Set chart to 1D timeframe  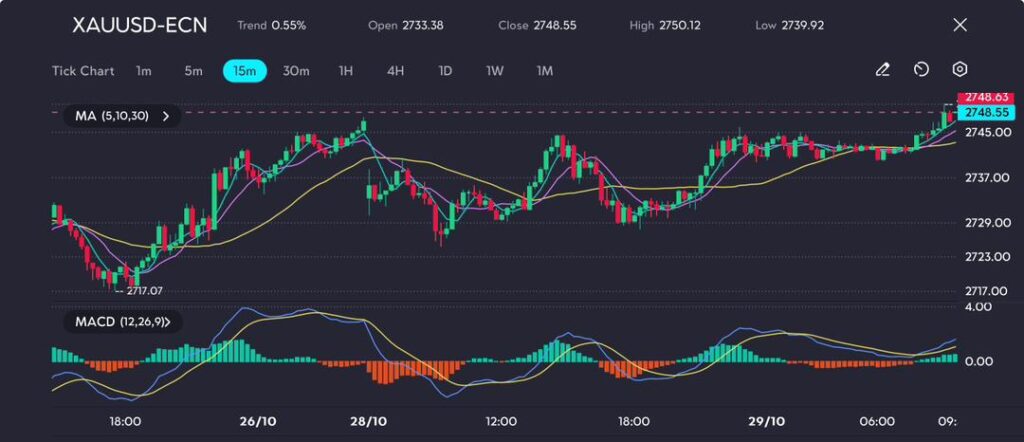[445, 71]
